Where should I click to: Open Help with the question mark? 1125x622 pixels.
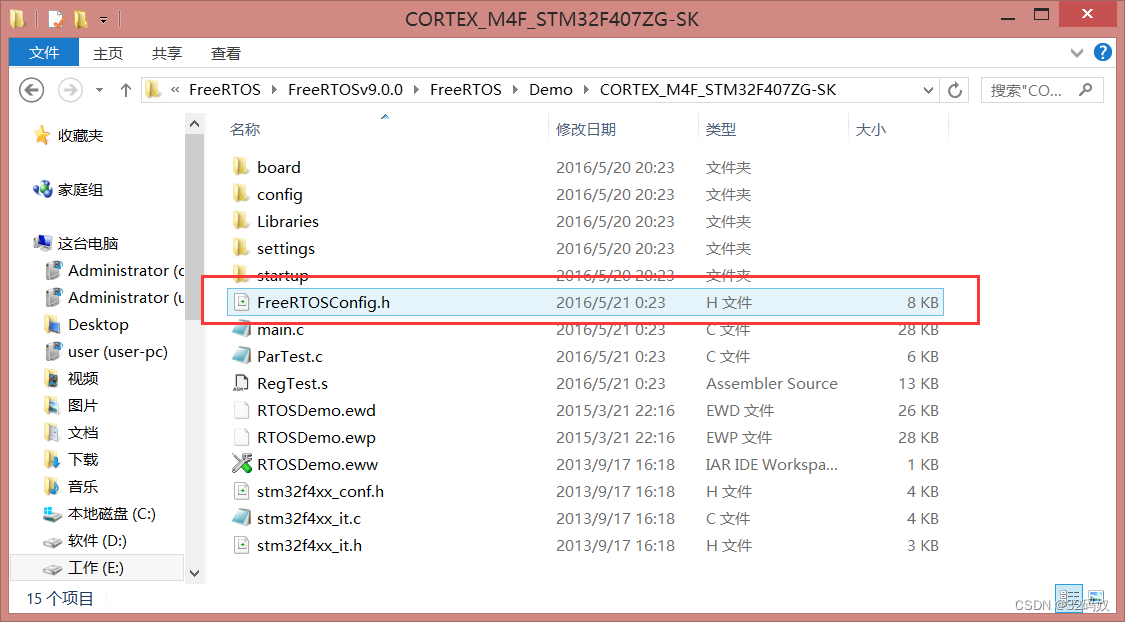(1103, 52)
